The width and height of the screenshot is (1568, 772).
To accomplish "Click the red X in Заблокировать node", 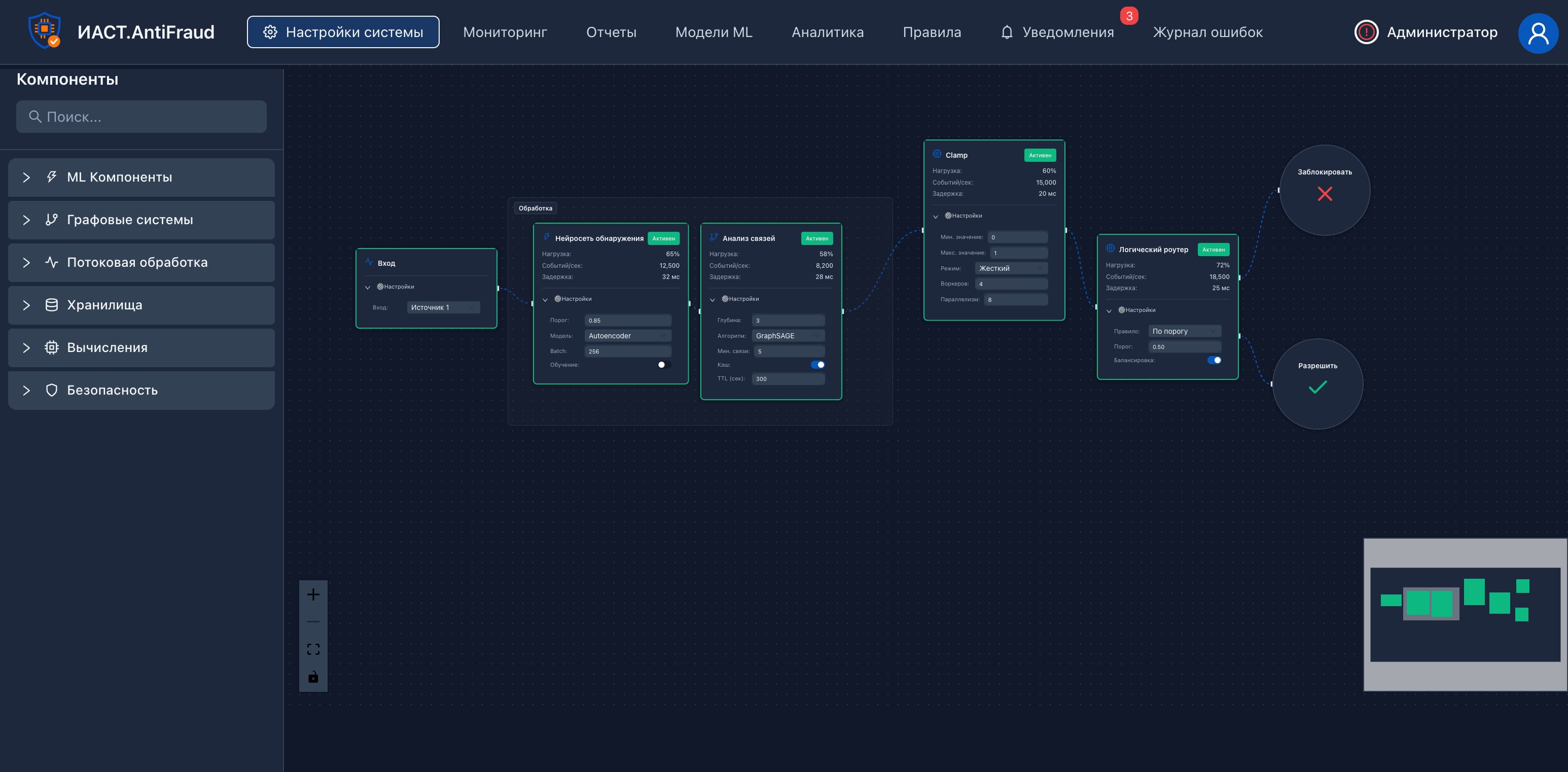I will [1325, 194].
